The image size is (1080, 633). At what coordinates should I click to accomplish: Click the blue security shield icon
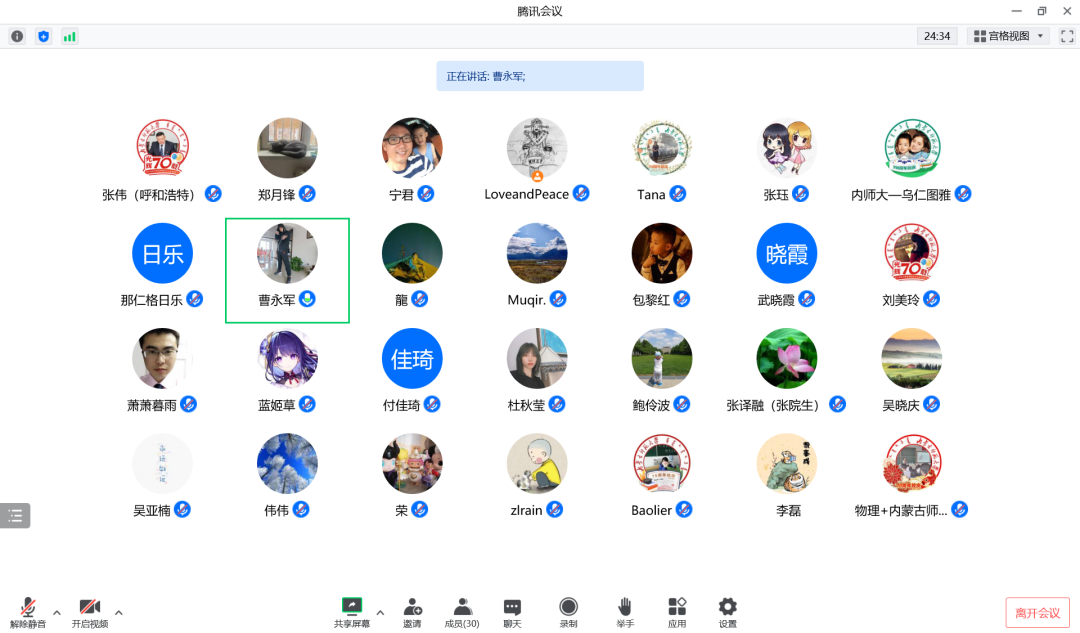pos(43,36)
